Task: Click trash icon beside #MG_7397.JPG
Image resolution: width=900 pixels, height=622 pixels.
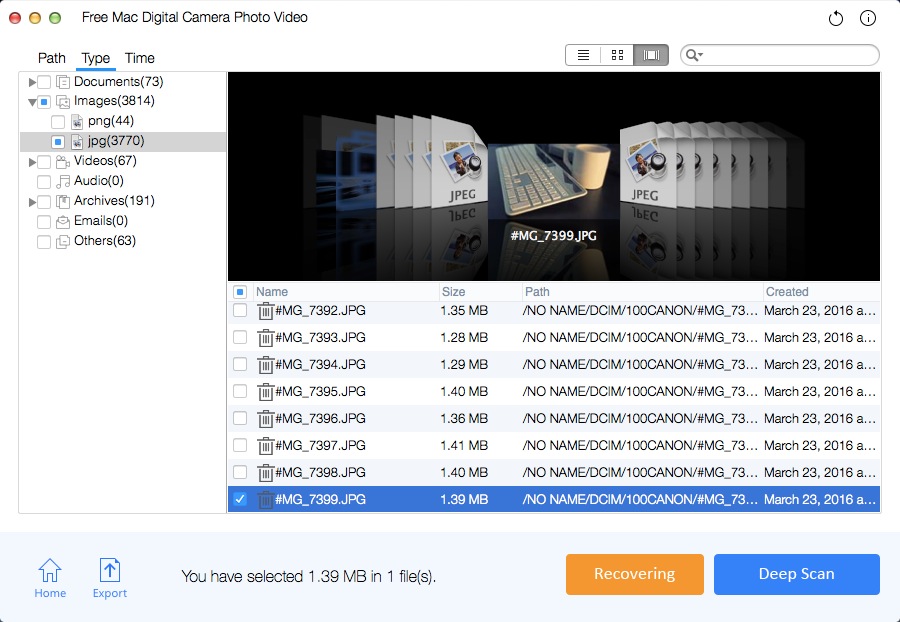Action: pyautogui.click(x=265, y=446)
